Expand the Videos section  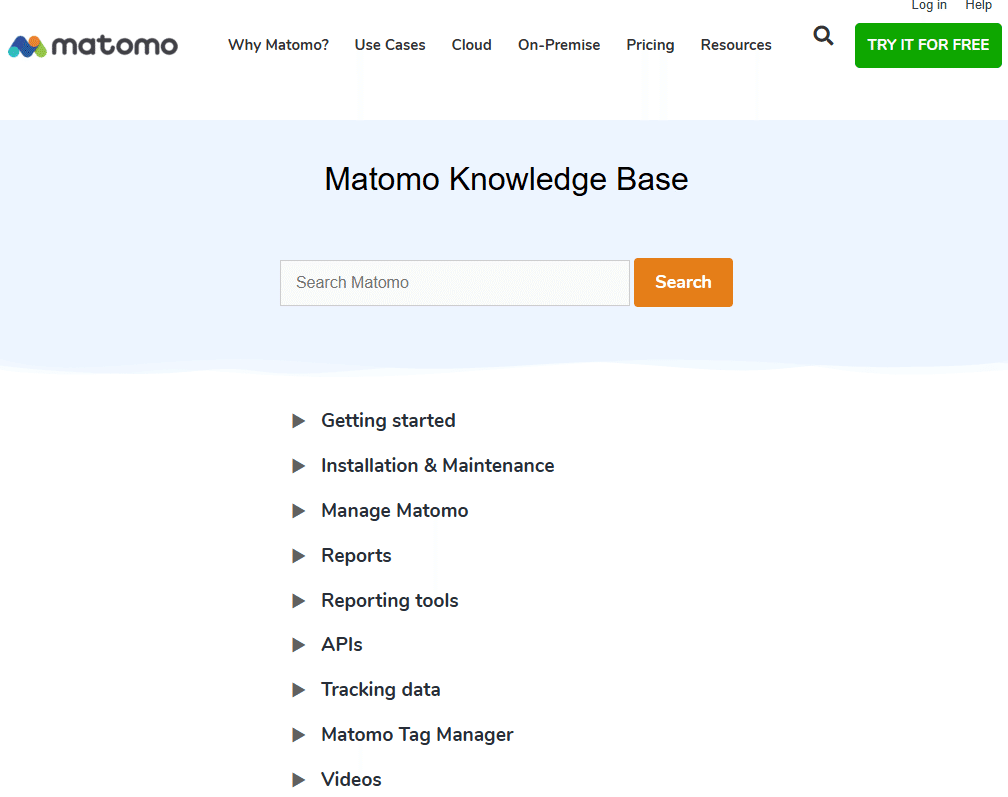(x=351, y=779)
